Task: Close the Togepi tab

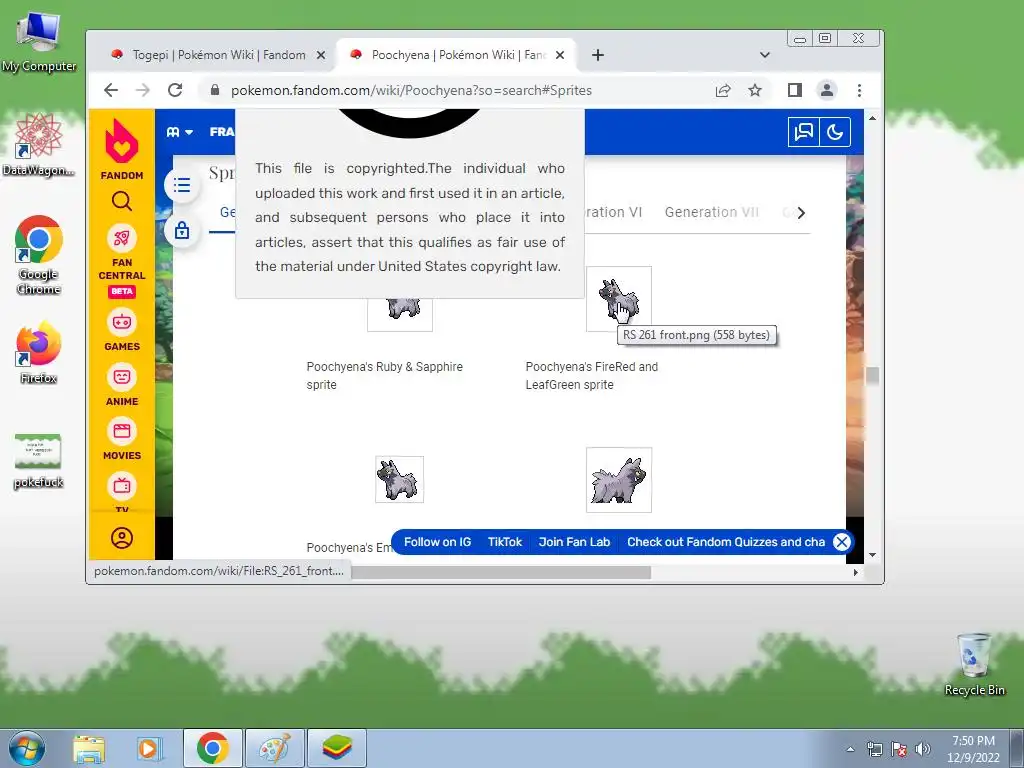Action: tap(321, 56)
